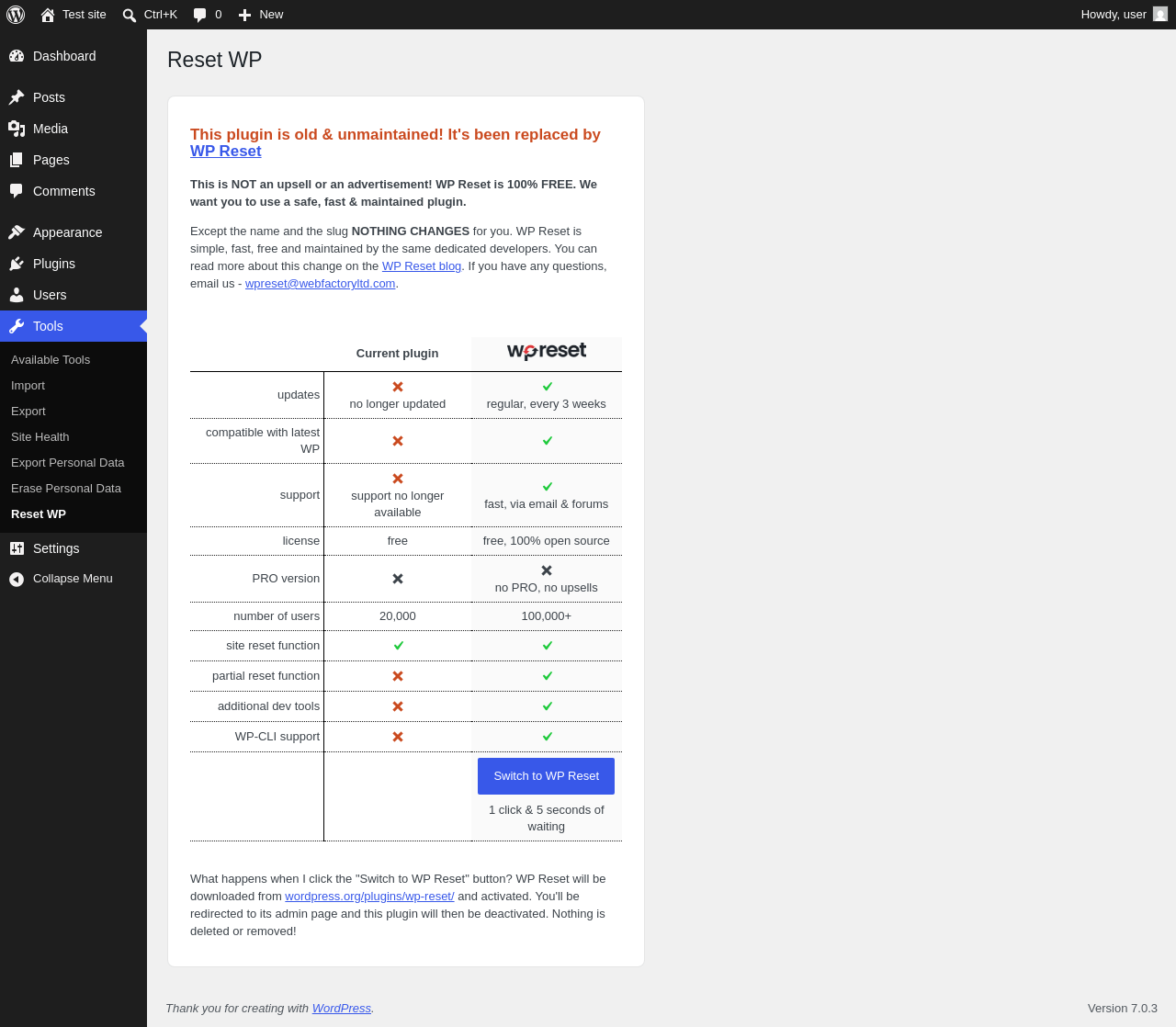This screenshot has width=1176, height=1027.
Task: Click the WordPress logo icon
Action: coord(16,15)
